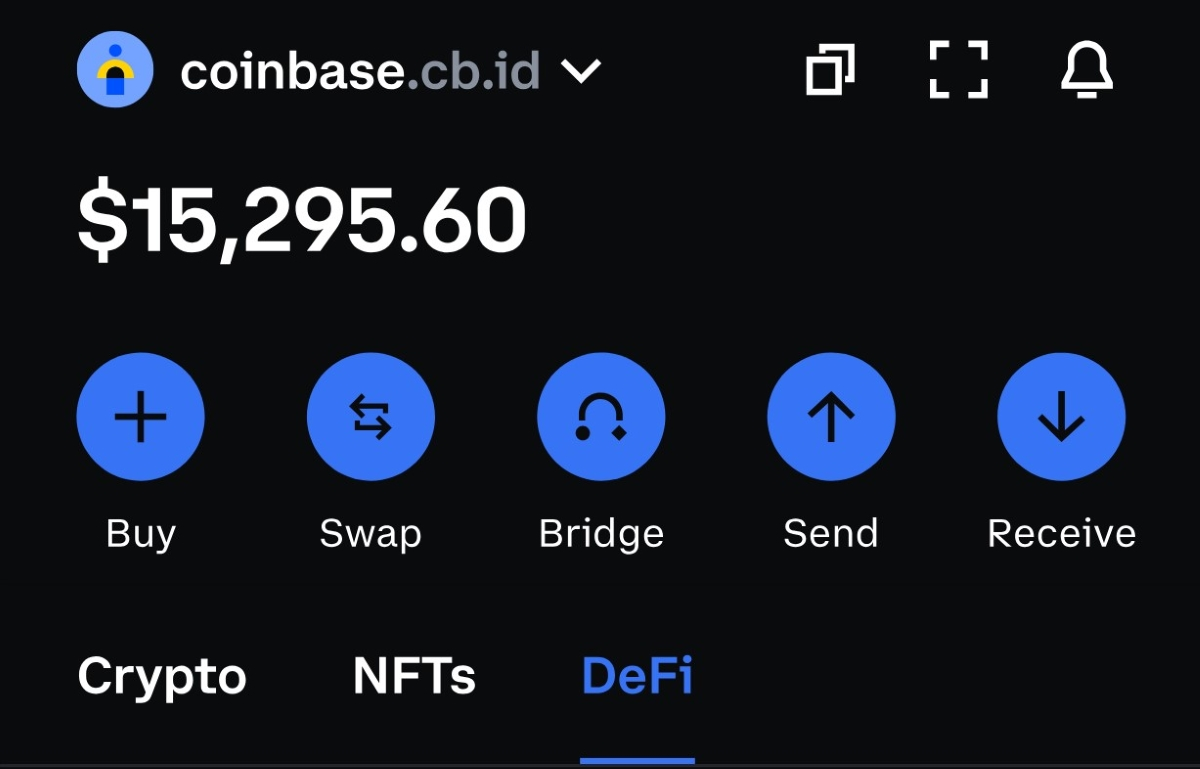Switch to the NFTs tab
Screen dimensions: 1200x769
(x=414, y=676)
